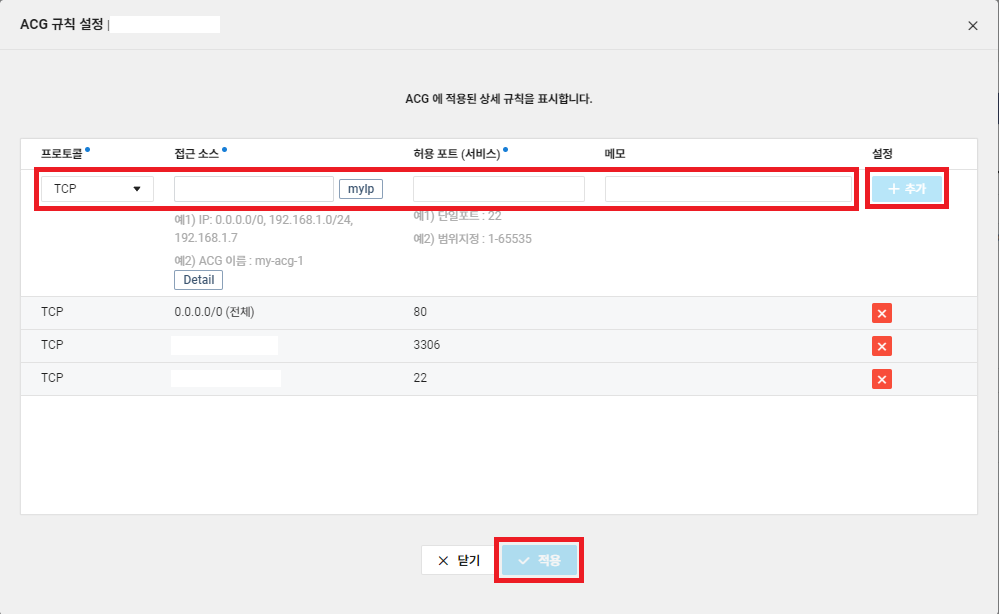The height and width of the screenshot is (614, 999).
Task: Click the 허용 포트 input field
Action: coord(497,188)
